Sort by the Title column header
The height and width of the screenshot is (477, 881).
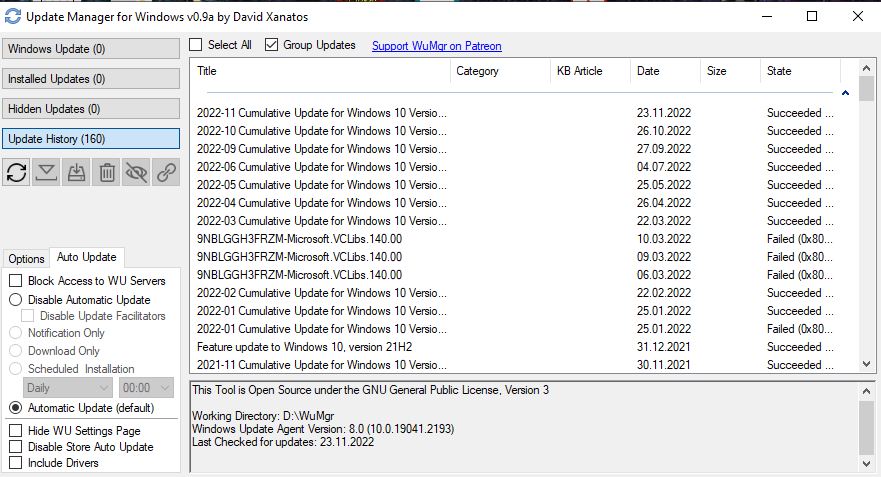pos(320,71)
